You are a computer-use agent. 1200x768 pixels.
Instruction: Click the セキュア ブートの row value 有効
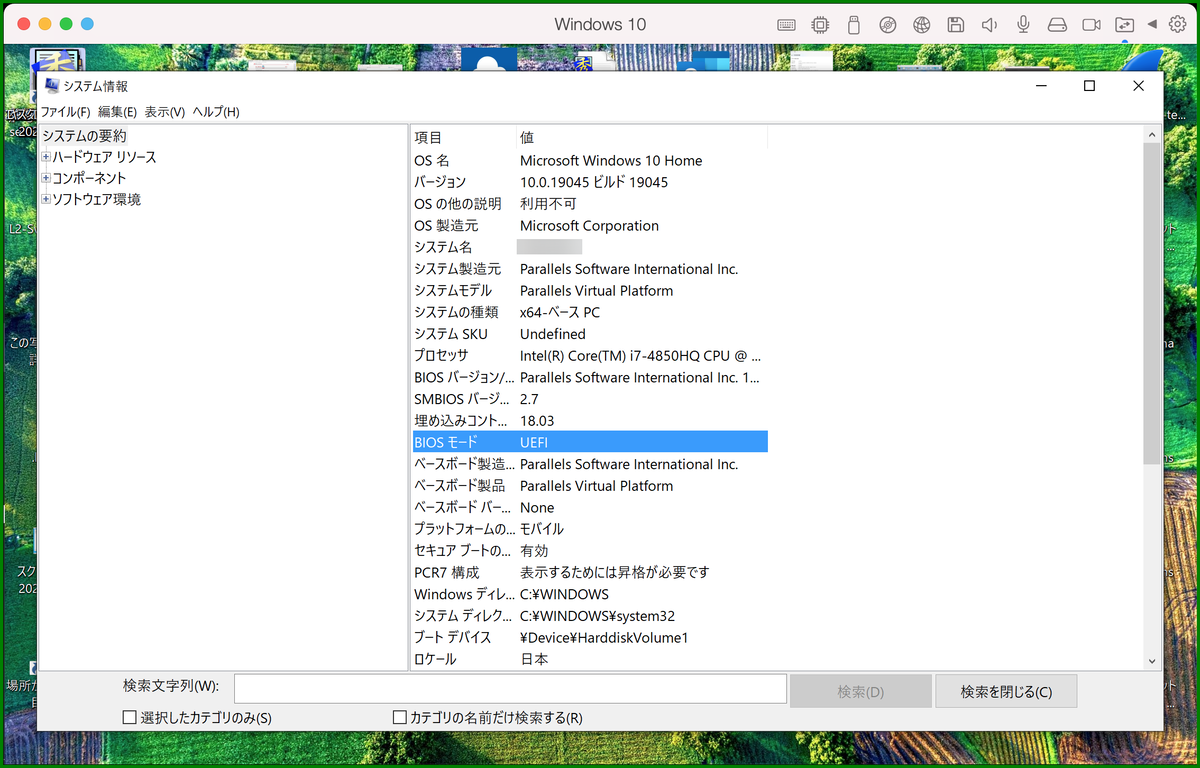[x=534, y=551]
